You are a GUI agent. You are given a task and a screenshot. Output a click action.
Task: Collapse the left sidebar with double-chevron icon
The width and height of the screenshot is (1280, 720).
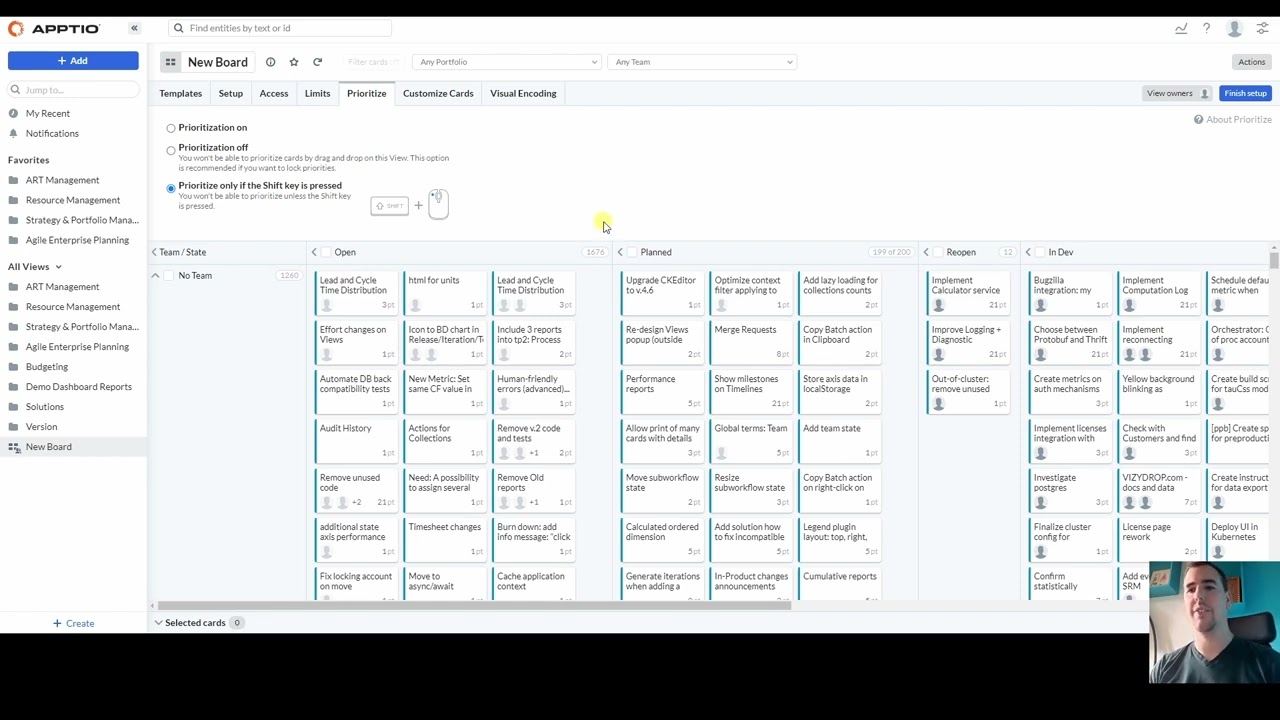pos(134,28)
